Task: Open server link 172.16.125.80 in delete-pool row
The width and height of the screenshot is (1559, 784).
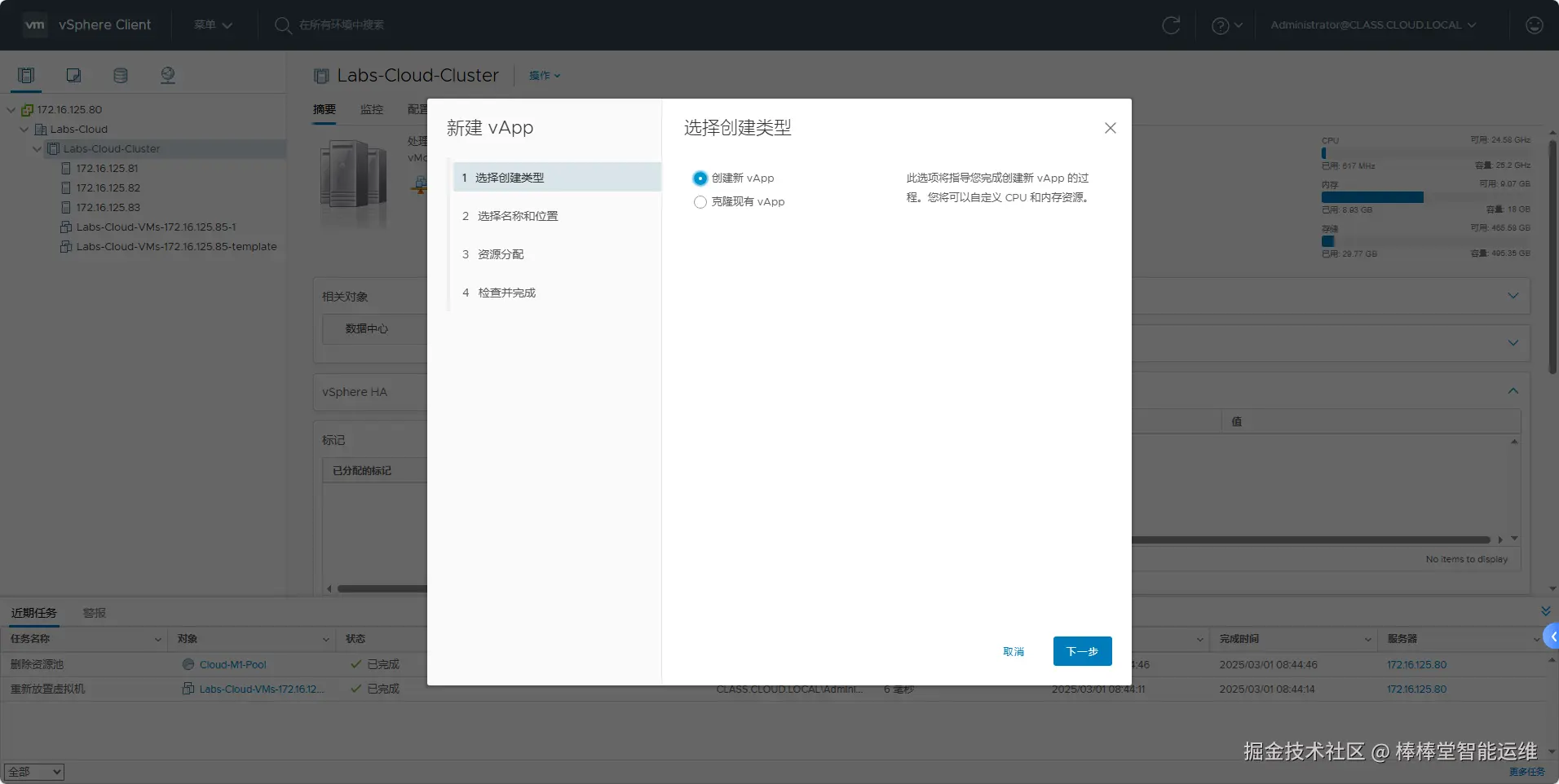Action: 1416,664
